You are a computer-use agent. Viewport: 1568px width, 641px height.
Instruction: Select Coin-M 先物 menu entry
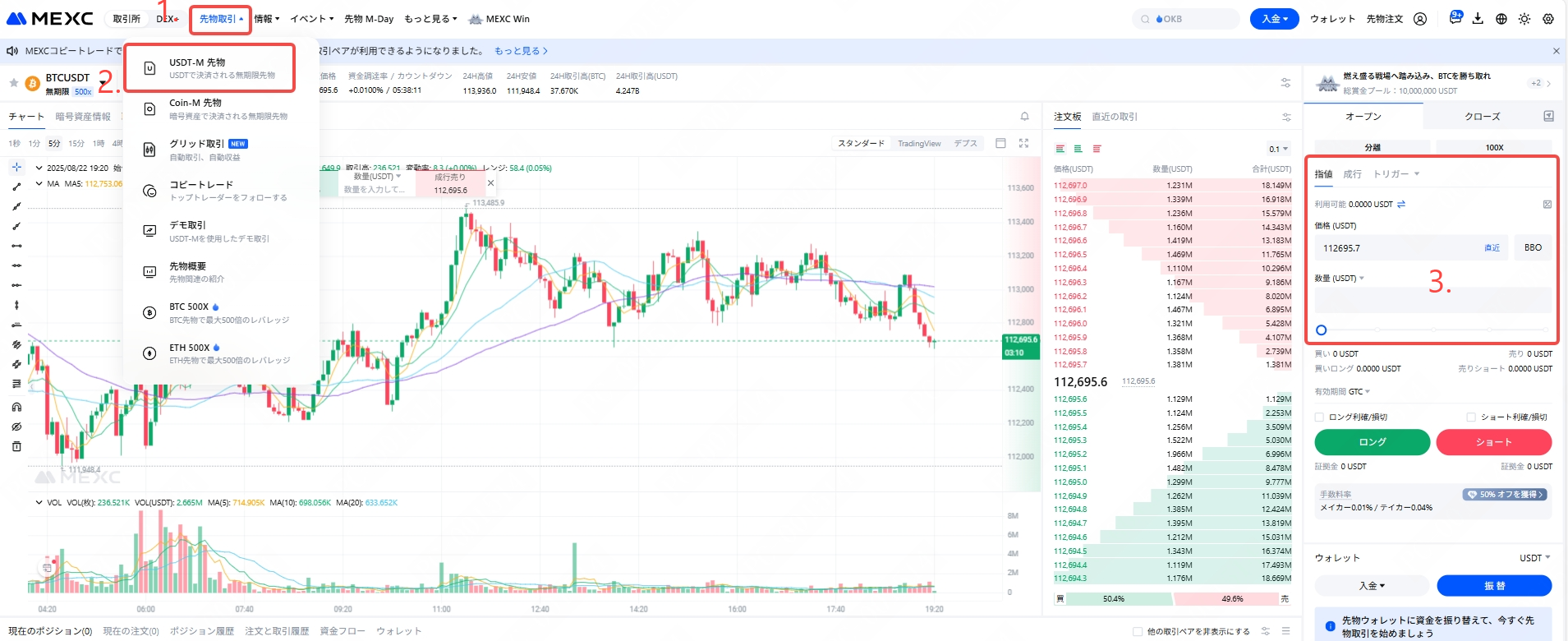coord(220,109)
